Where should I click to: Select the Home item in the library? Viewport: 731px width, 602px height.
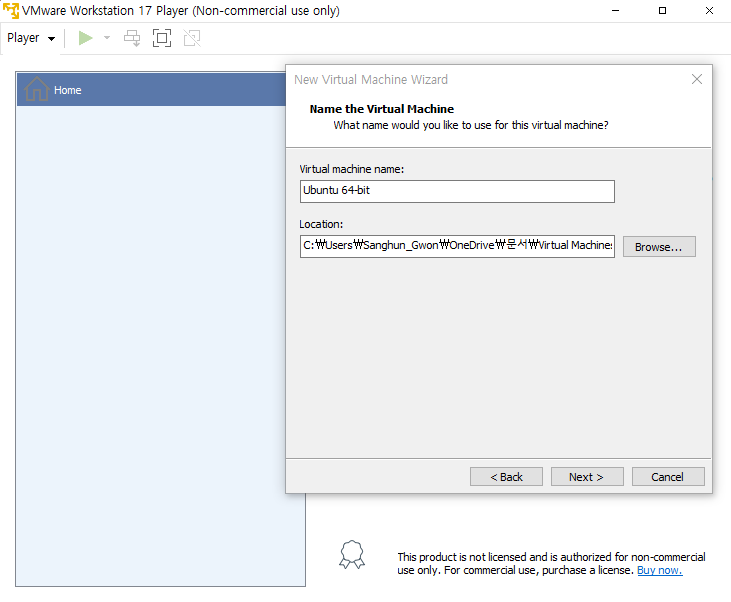coord(151,90)
